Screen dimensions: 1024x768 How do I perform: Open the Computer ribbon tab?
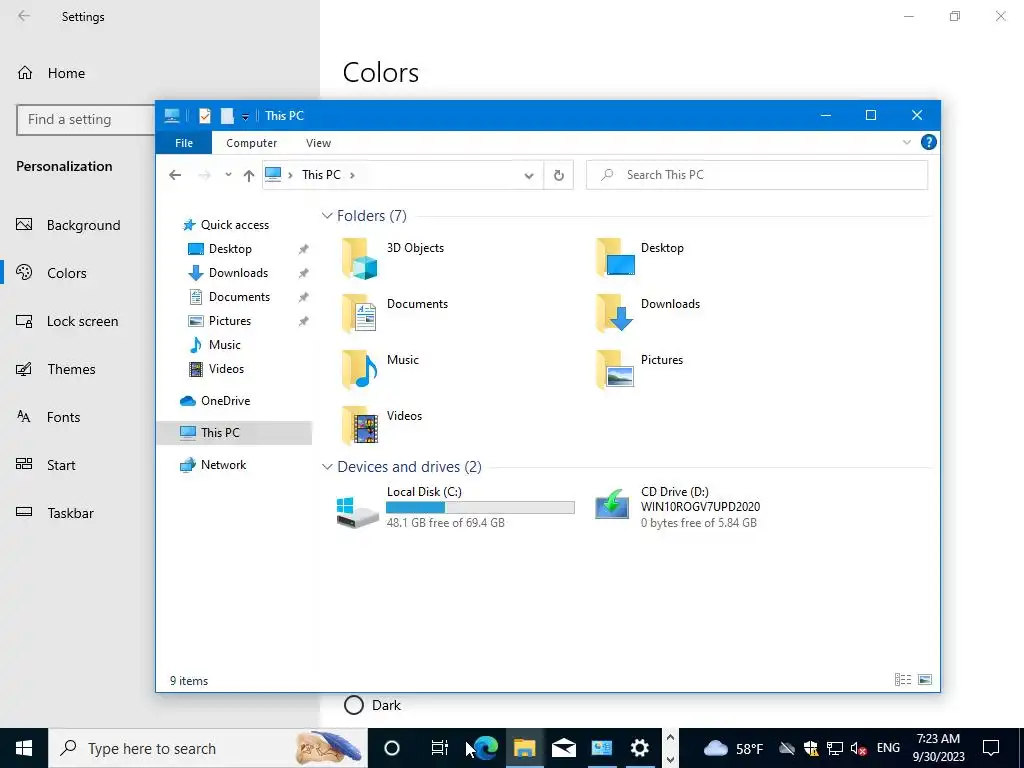251,143
